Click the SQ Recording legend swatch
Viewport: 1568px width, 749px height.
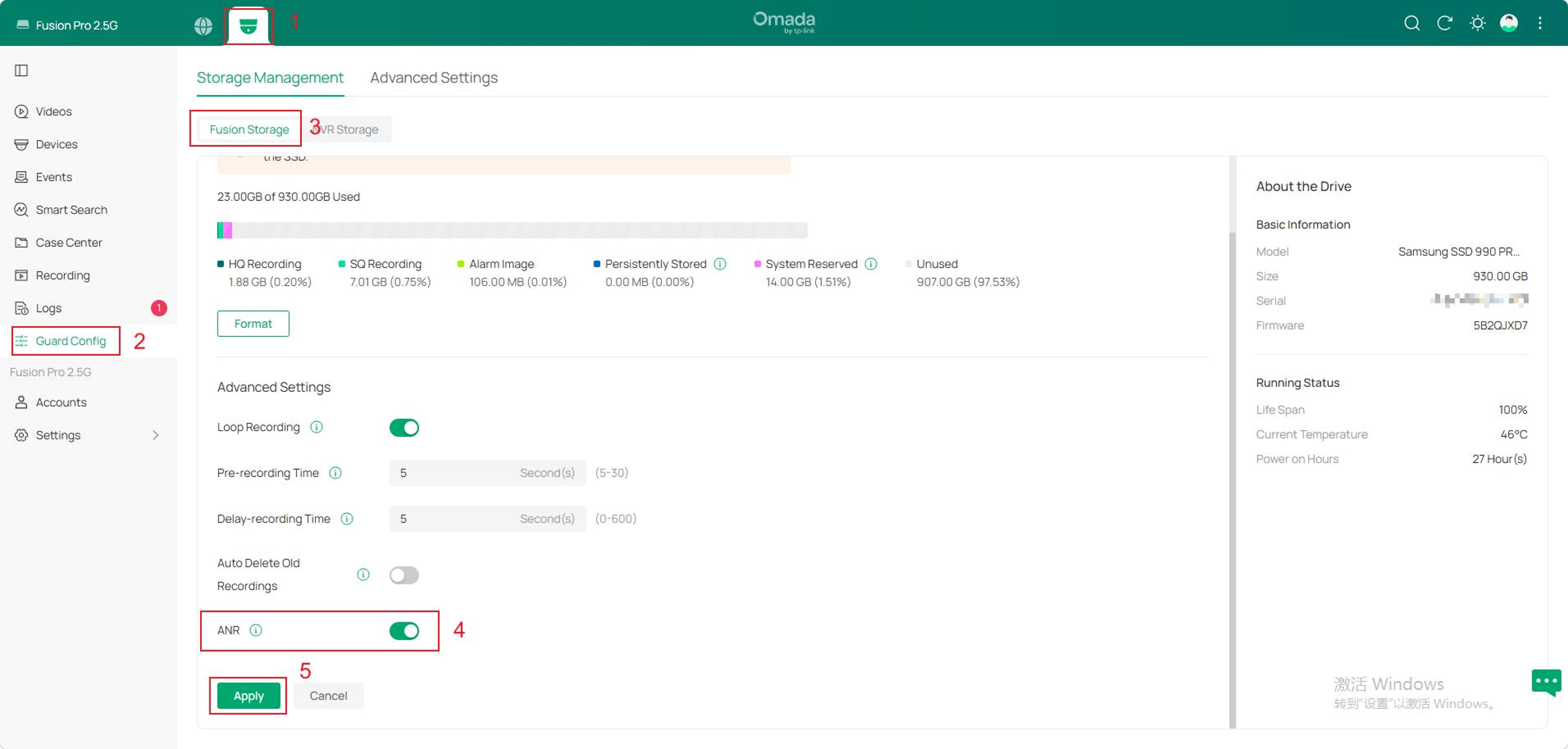tap(342, 264)
